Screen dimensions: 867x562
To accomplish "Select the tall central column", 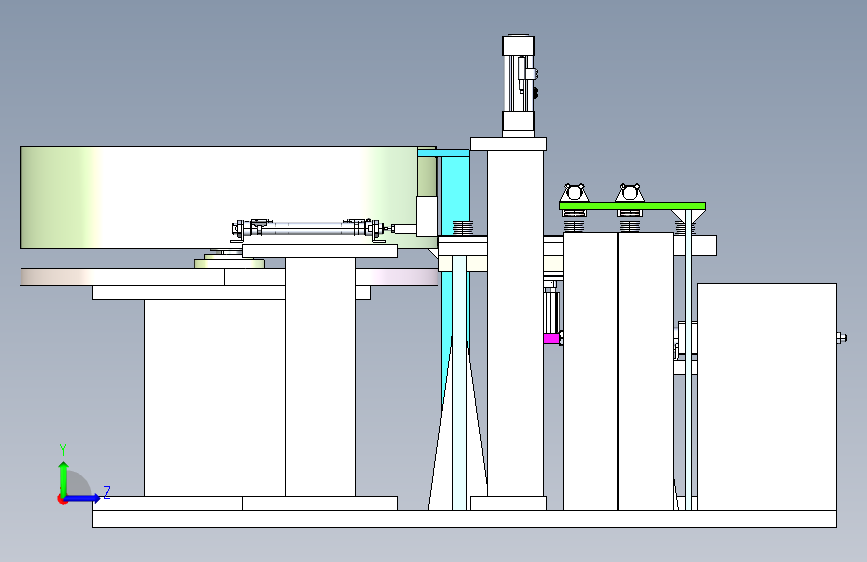I will tap(515, 324).
